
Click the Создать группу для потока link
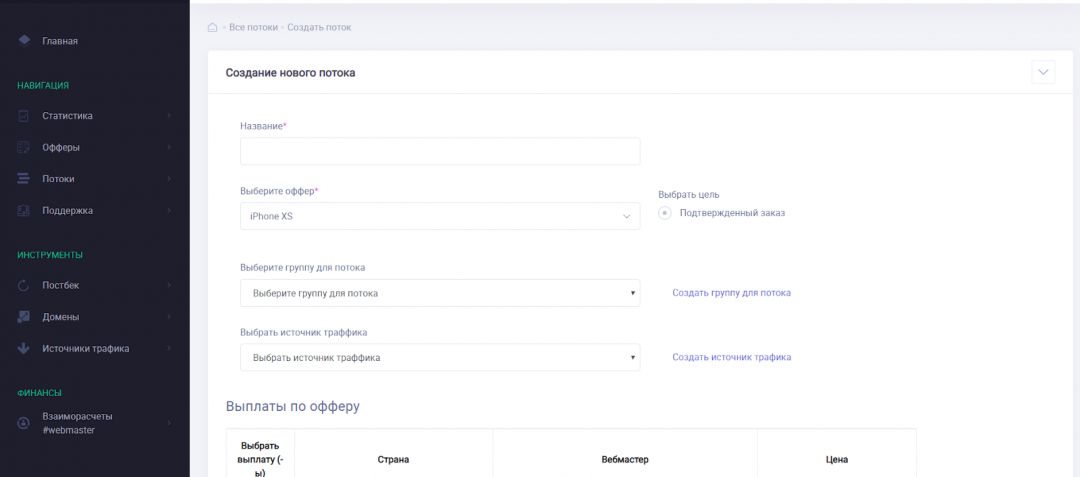731,293
